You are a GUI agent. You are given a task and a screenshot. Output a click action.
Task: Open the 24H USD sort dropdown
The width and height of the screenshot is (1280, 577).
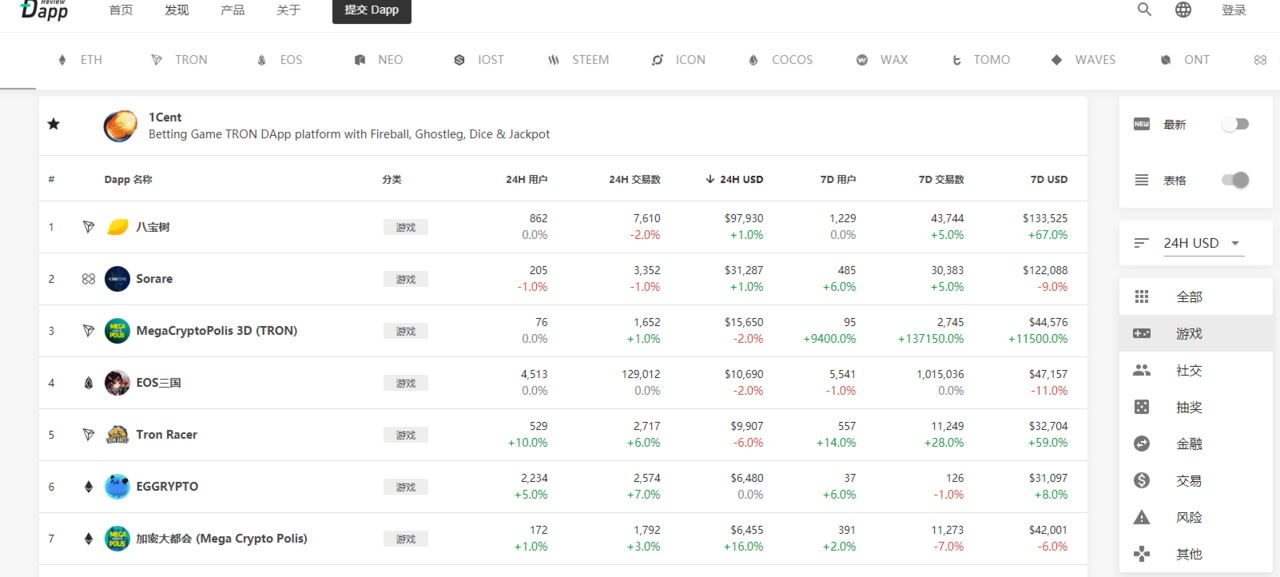(1203, 243)
